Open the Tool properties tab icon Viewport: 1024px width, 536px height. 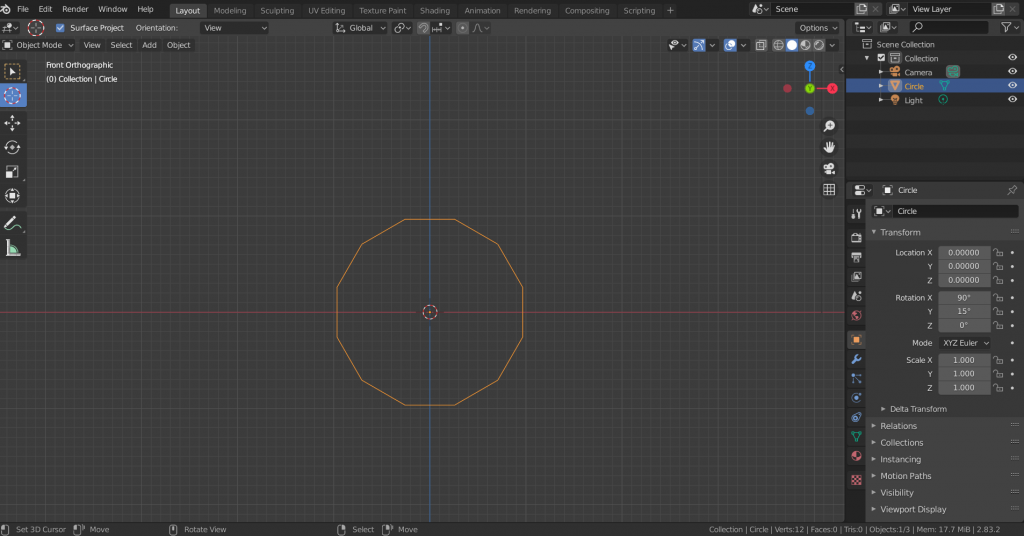coord(856,213)
